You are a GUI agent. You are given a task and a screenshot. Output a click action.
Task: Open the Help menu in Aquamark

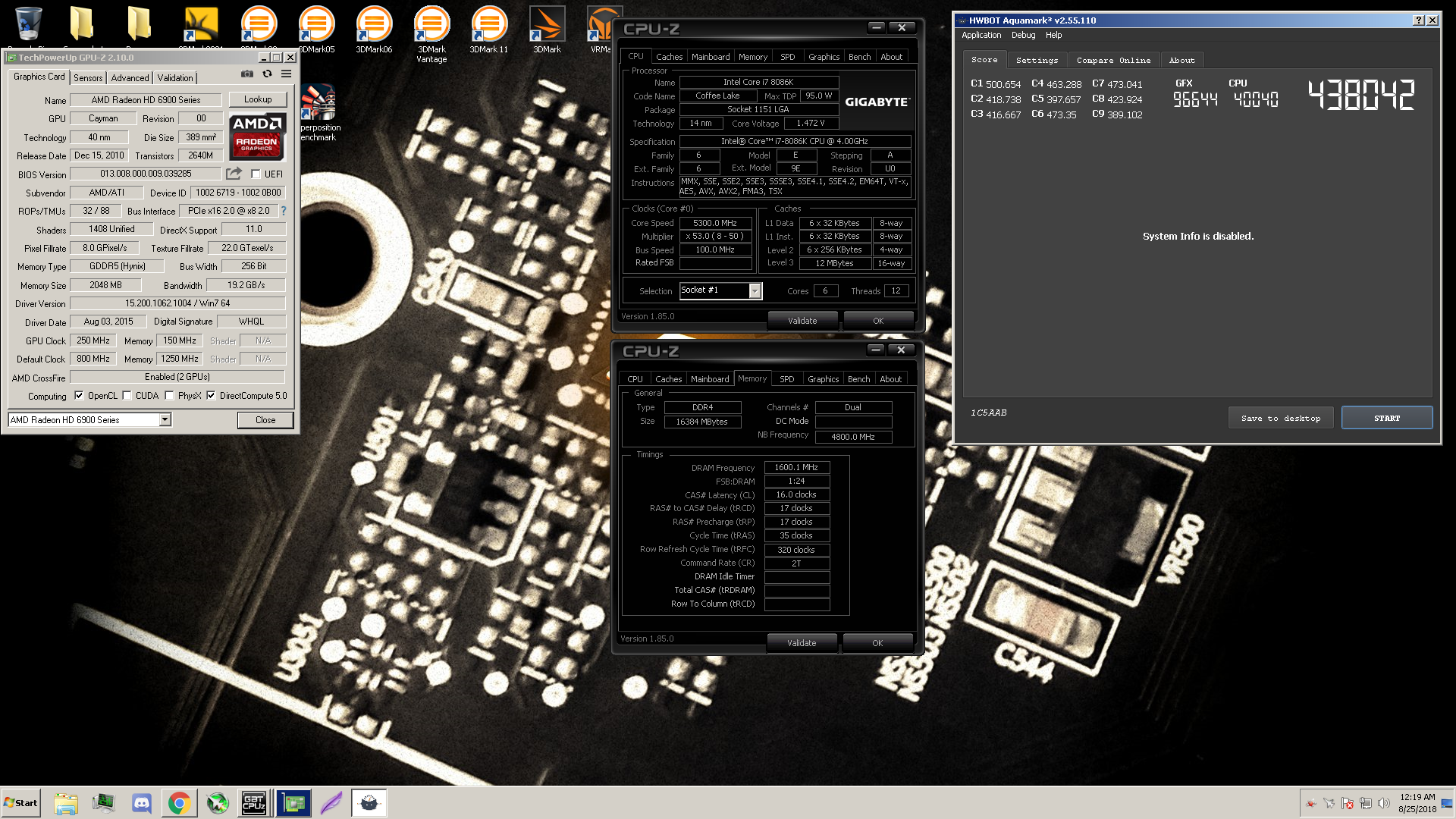point(1053,35)
